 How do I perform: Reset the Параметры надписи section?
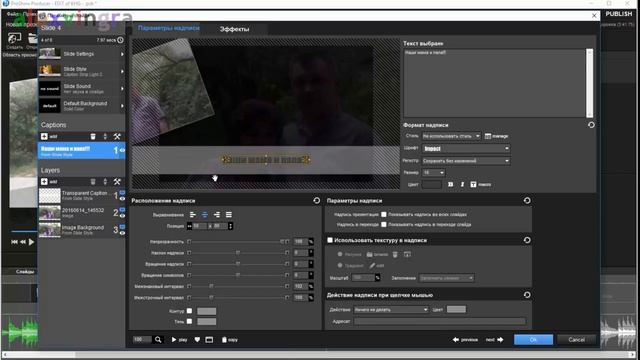click(x=527, y=200)
